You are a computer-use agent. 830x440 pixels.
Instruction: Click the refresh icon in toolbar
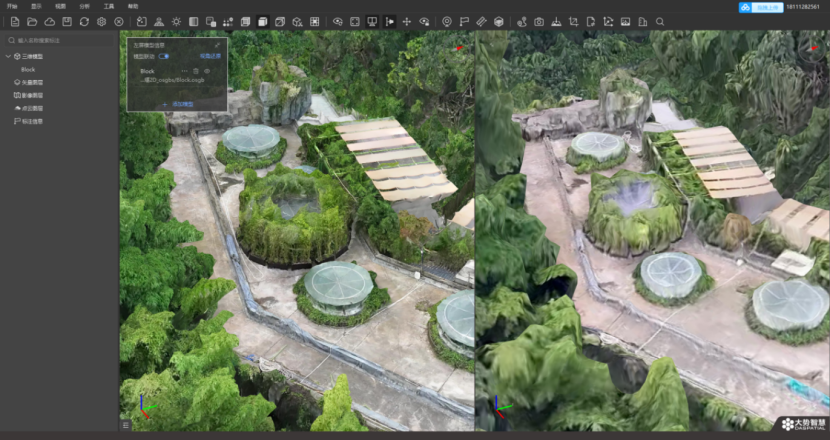pos(84,21)
